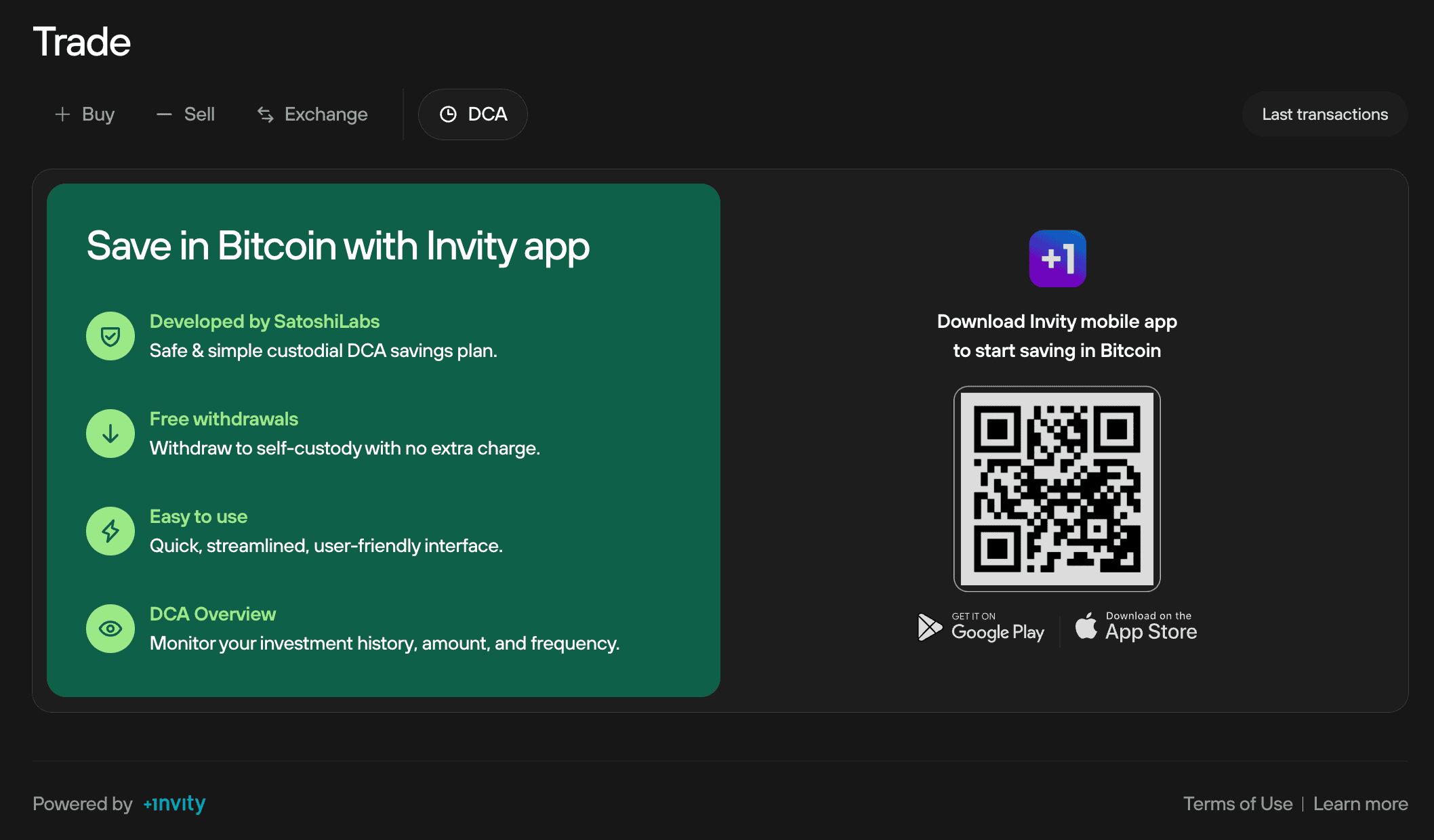Click the plus icon beside Buy
This screenshot has width=1434, height=840.
[62, 114]
